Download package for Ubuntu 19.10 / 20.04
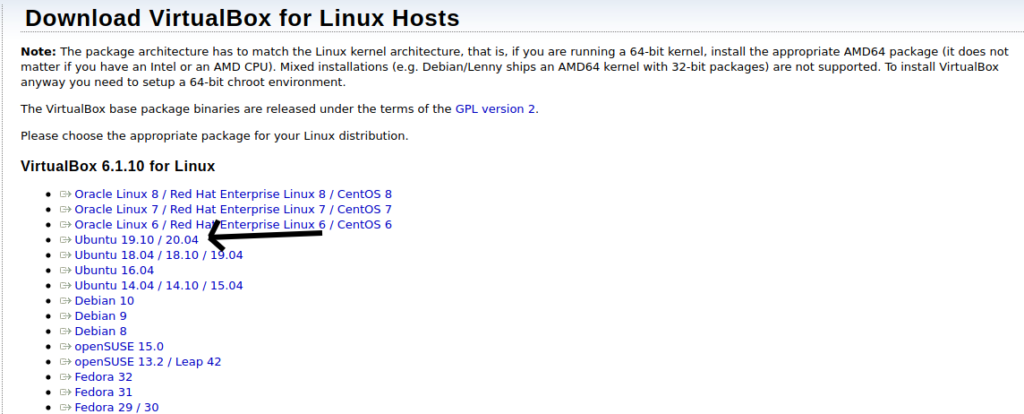This screenshot has width=1024, height=414. (x=136, y=240)
